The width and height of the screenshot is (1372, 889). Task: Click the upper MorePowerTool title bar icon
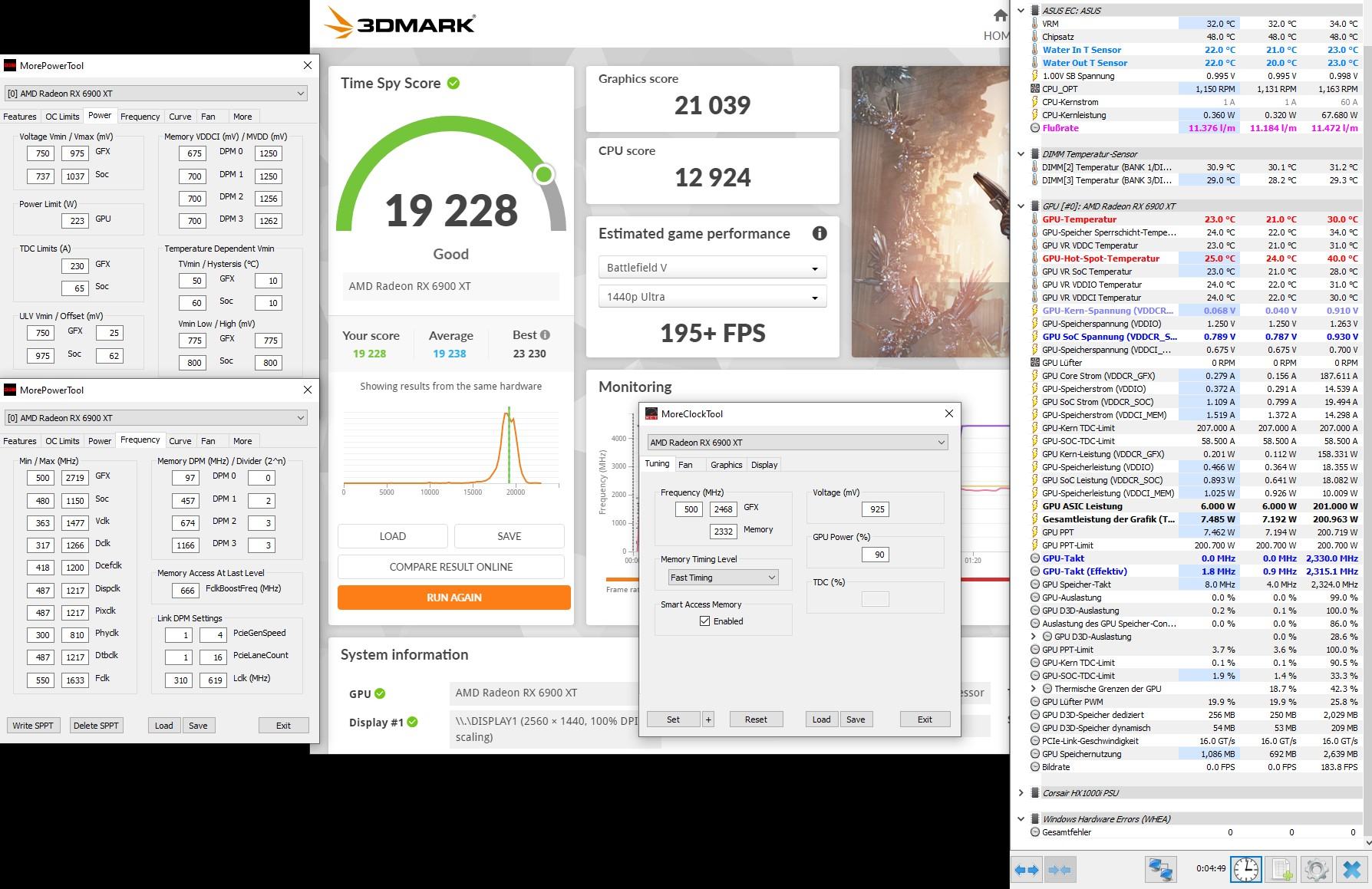[10, 65]
